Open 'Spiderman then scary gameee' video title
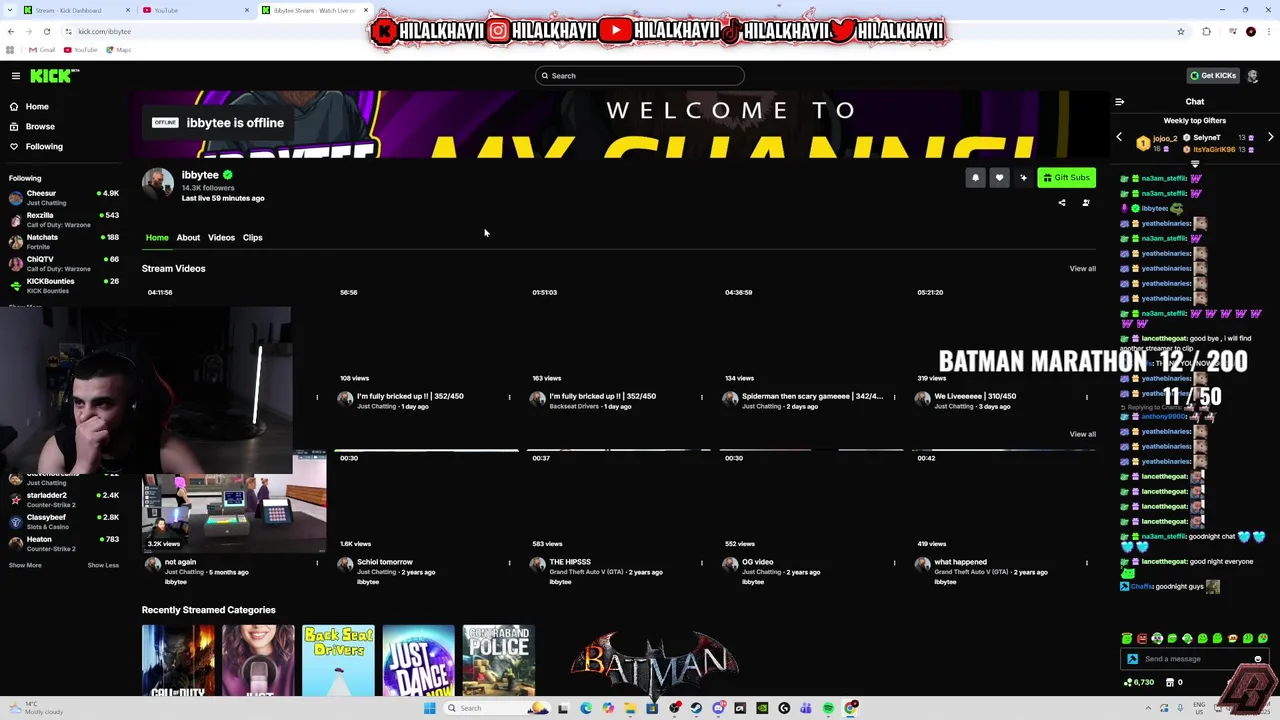The height and width of the screenshot is (720, 1280). (812, 396)
